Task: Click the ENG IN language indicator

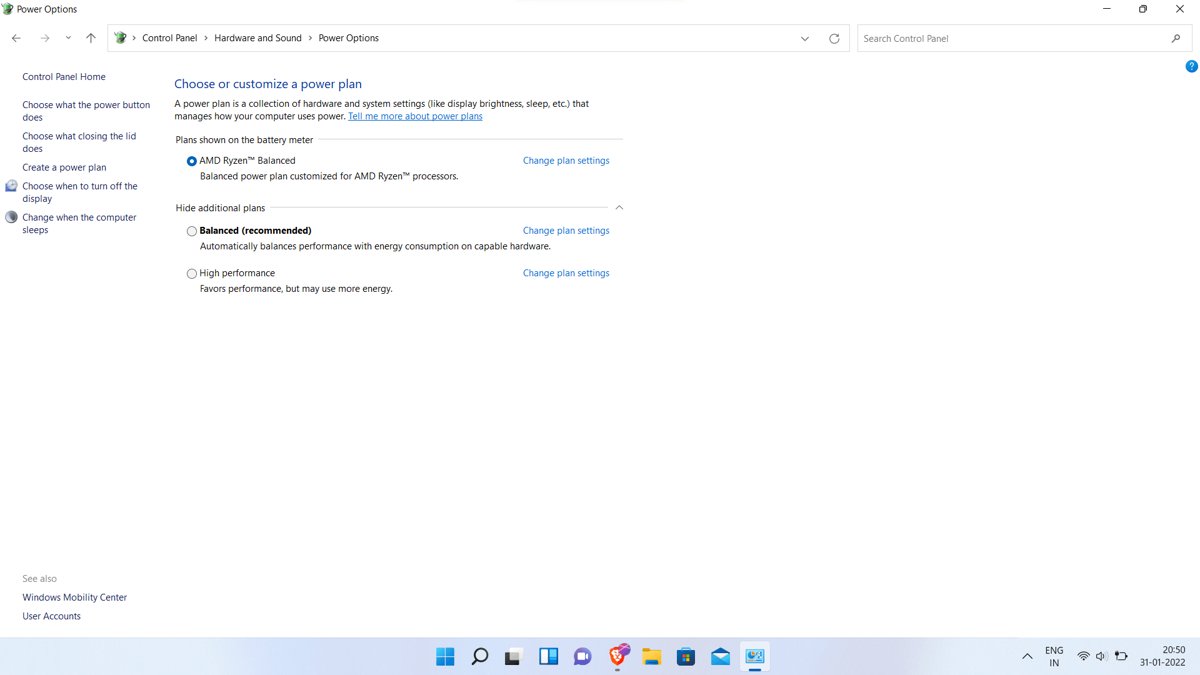Action: [x=1054, y=656]
